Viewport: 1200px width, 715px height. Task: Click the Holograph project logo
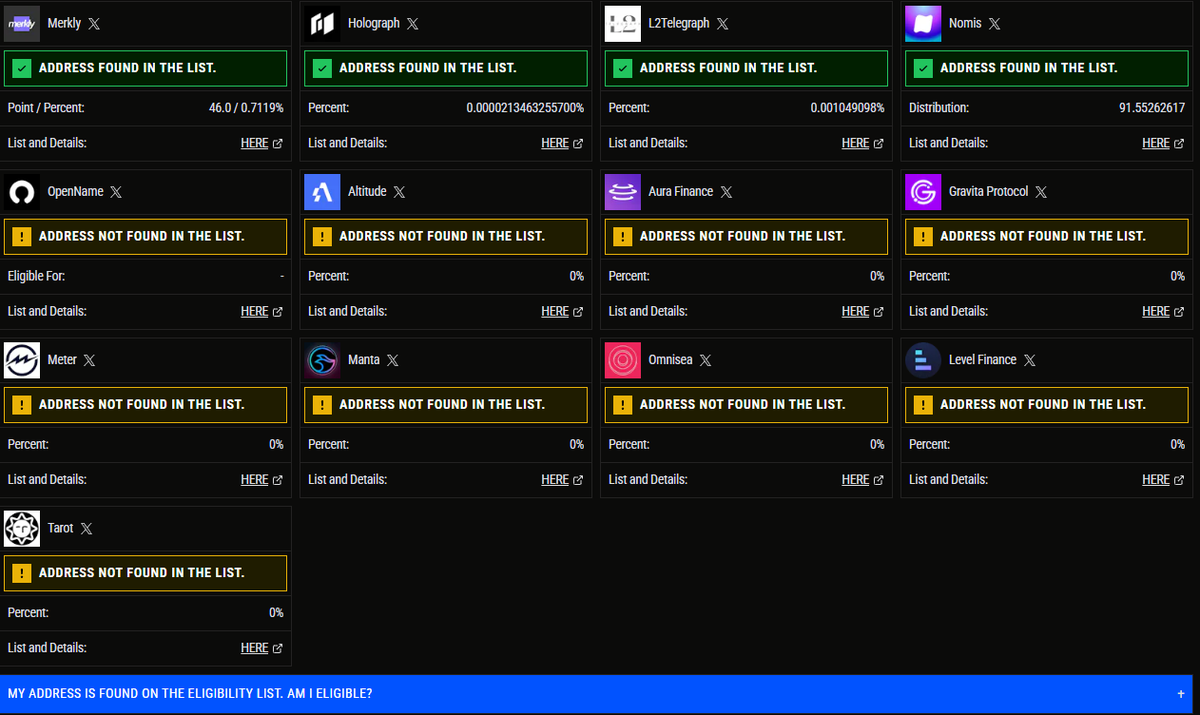pyautogui.click(x=322, y=23)
